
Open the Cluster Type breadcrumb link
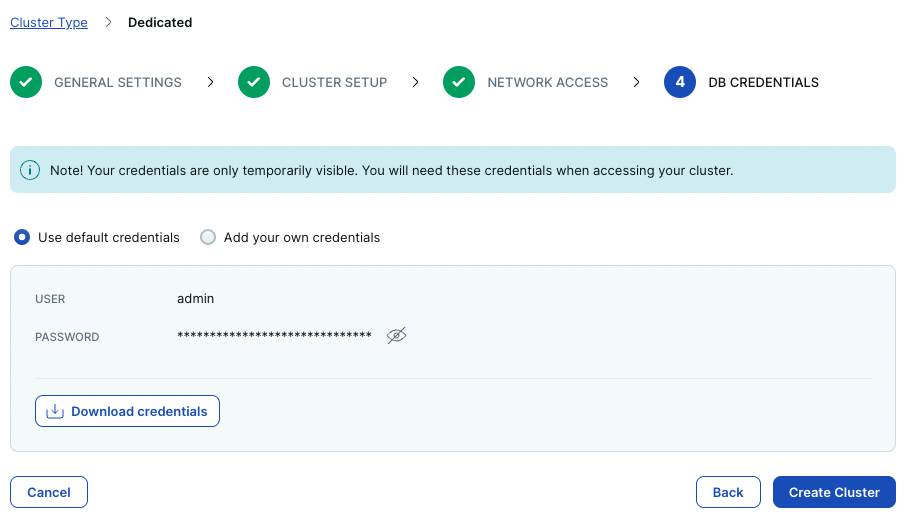click(x=49, y=22)
